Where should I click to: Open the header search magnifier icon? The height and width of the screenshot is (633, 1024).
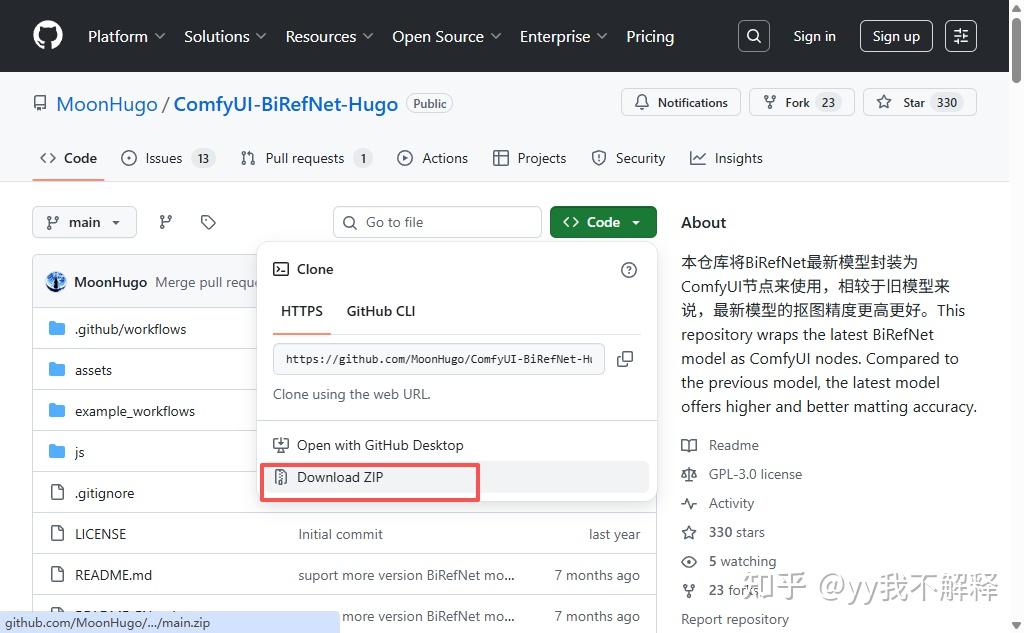point(753,35)
